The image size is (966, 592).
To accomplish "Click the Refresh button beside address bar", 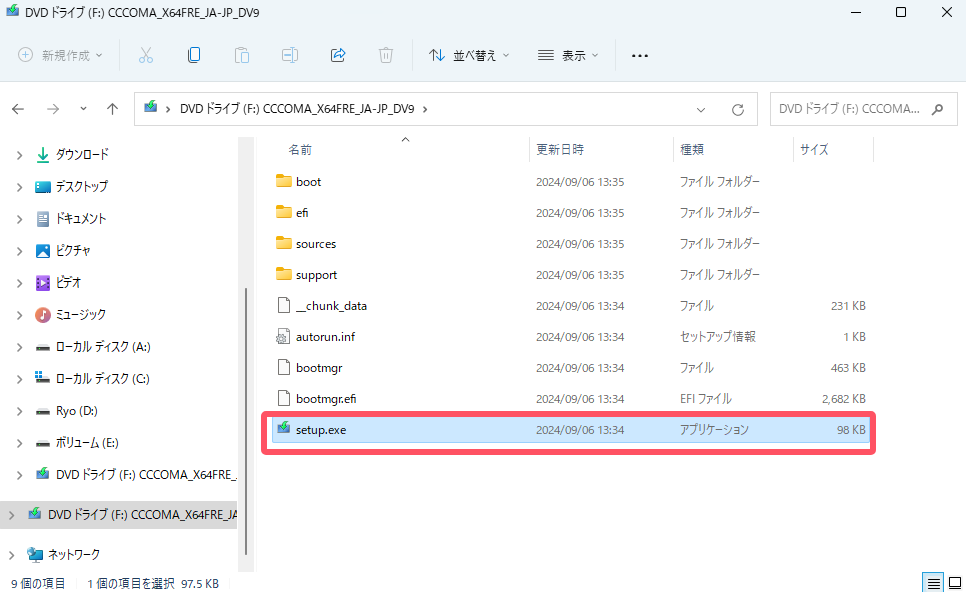I will [x=738, y=109].
